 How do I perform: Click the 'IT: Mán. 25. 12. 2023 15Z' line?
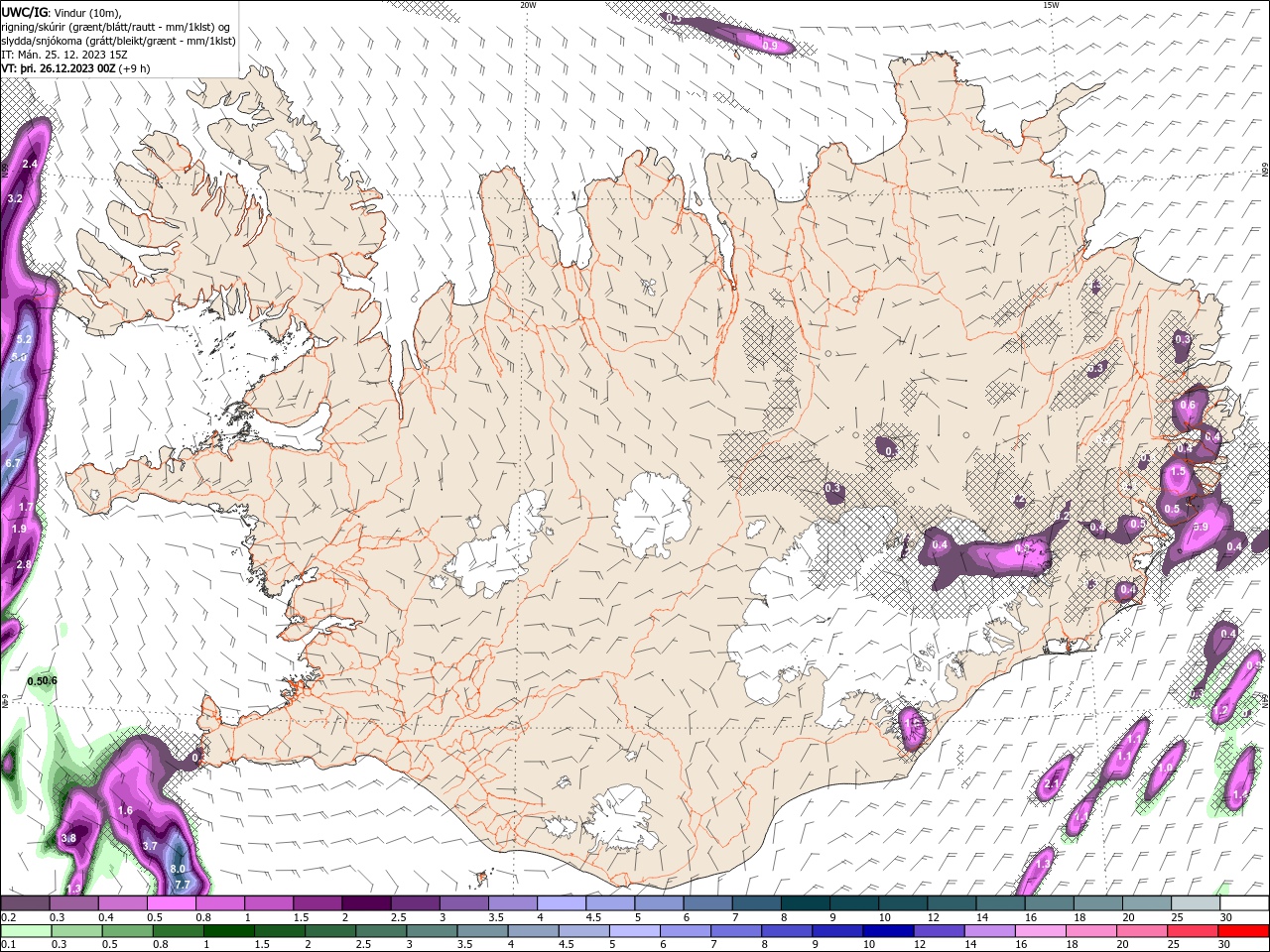(66, 55)
